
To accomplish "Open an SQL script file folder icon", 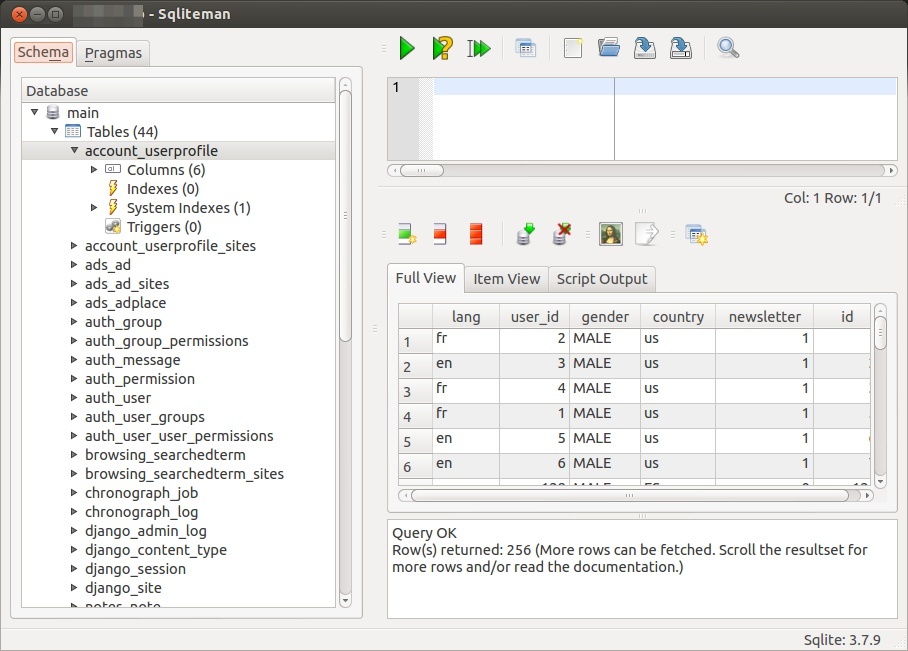I will click(609, 48).
